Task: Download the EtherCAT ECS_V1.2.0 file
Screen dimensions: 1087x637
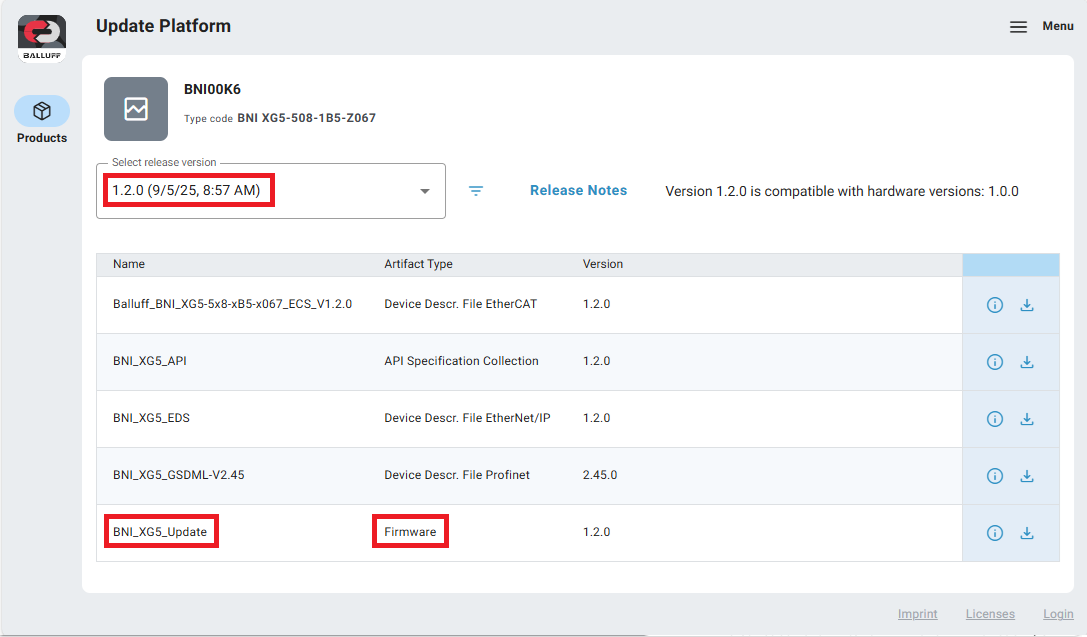Action: point(1026,305)
